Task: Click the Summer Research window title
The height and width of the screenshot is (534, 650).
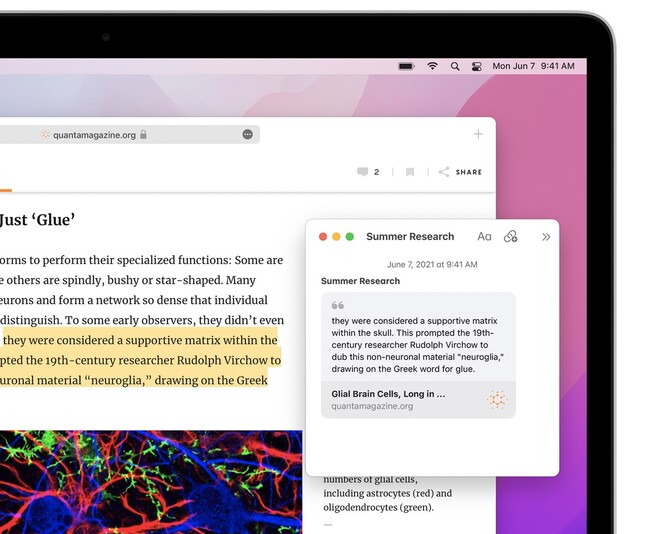Action: click(410, 237)
